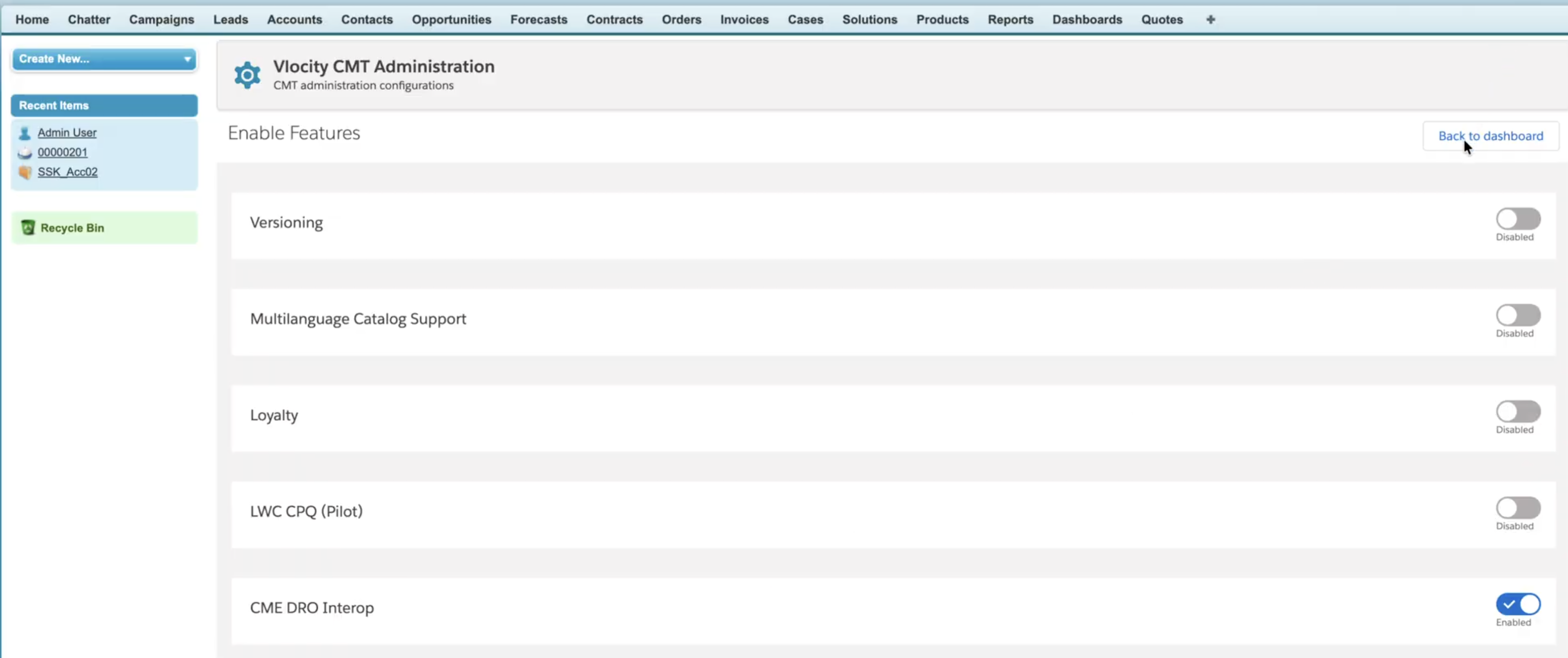
Task: Open the Campaigns tab
Action: tap(161, 20)
